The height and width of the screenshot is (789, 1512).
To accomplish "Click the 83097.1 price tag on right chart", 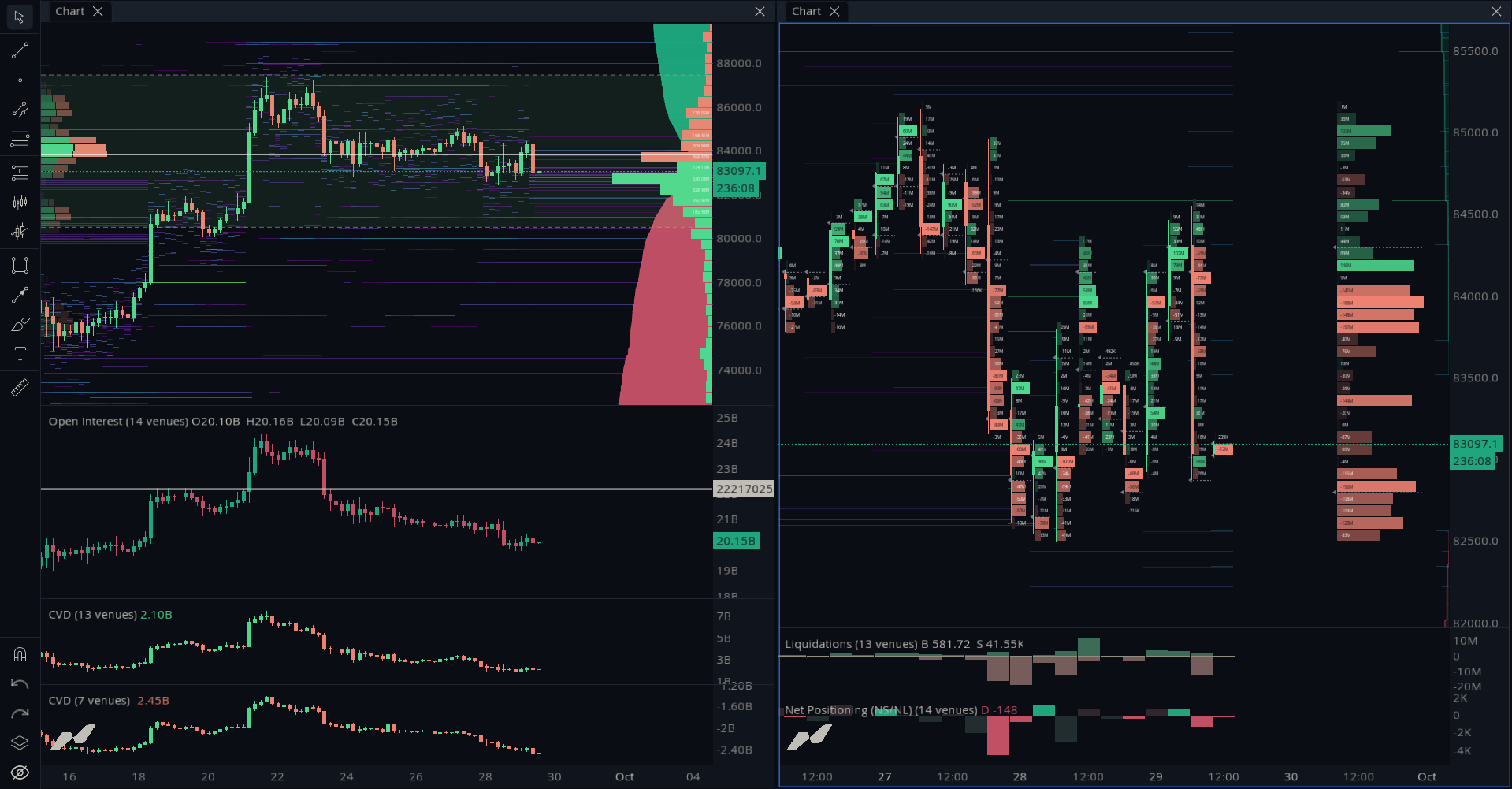I will click(x=1476, y=444).
